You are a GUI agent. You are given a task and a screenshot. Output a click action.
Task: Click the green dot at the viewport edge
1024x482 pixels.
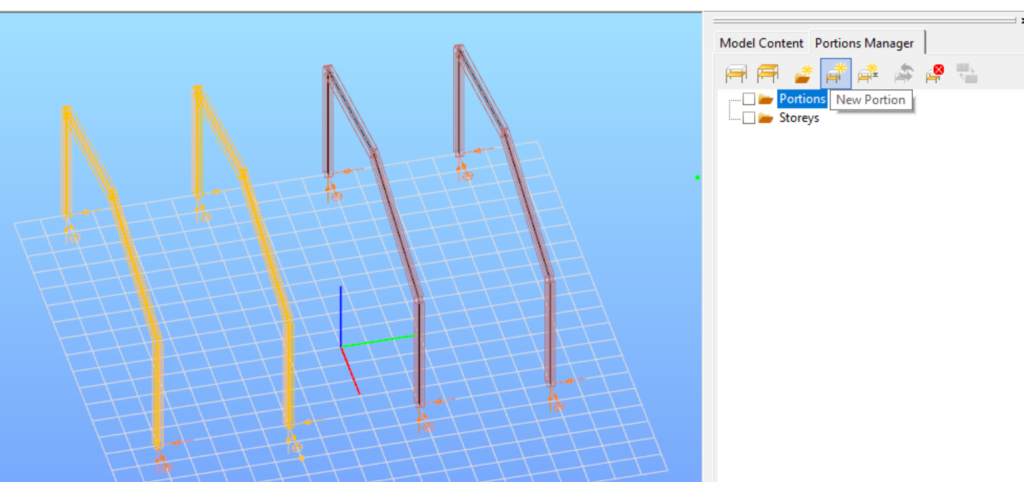point(697,177)
